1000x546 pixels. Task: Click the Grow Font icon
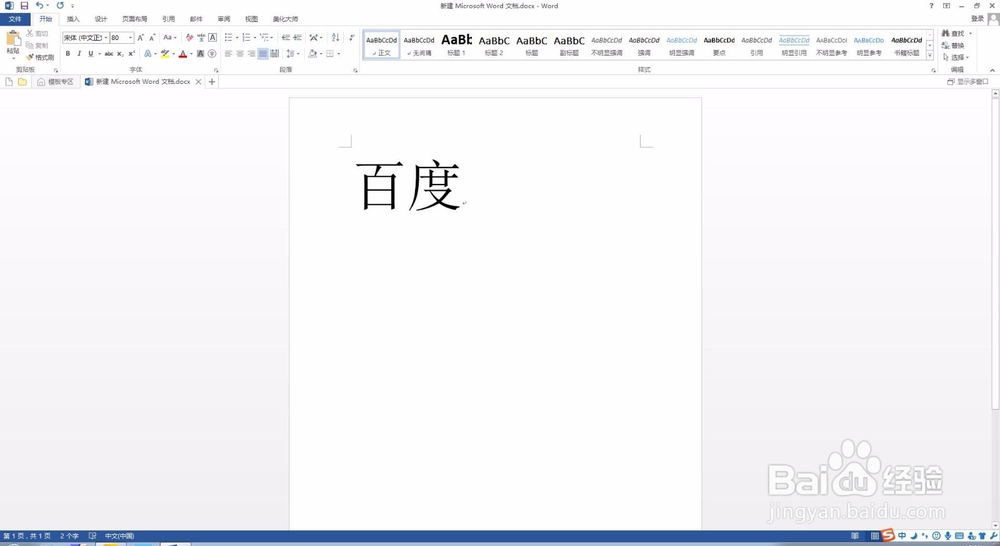(x=140, y=38)
